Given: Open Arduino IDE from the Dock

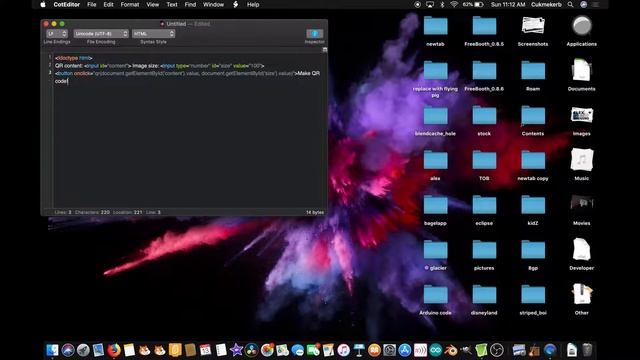Looking at the screenshot, I should [436, 350].
